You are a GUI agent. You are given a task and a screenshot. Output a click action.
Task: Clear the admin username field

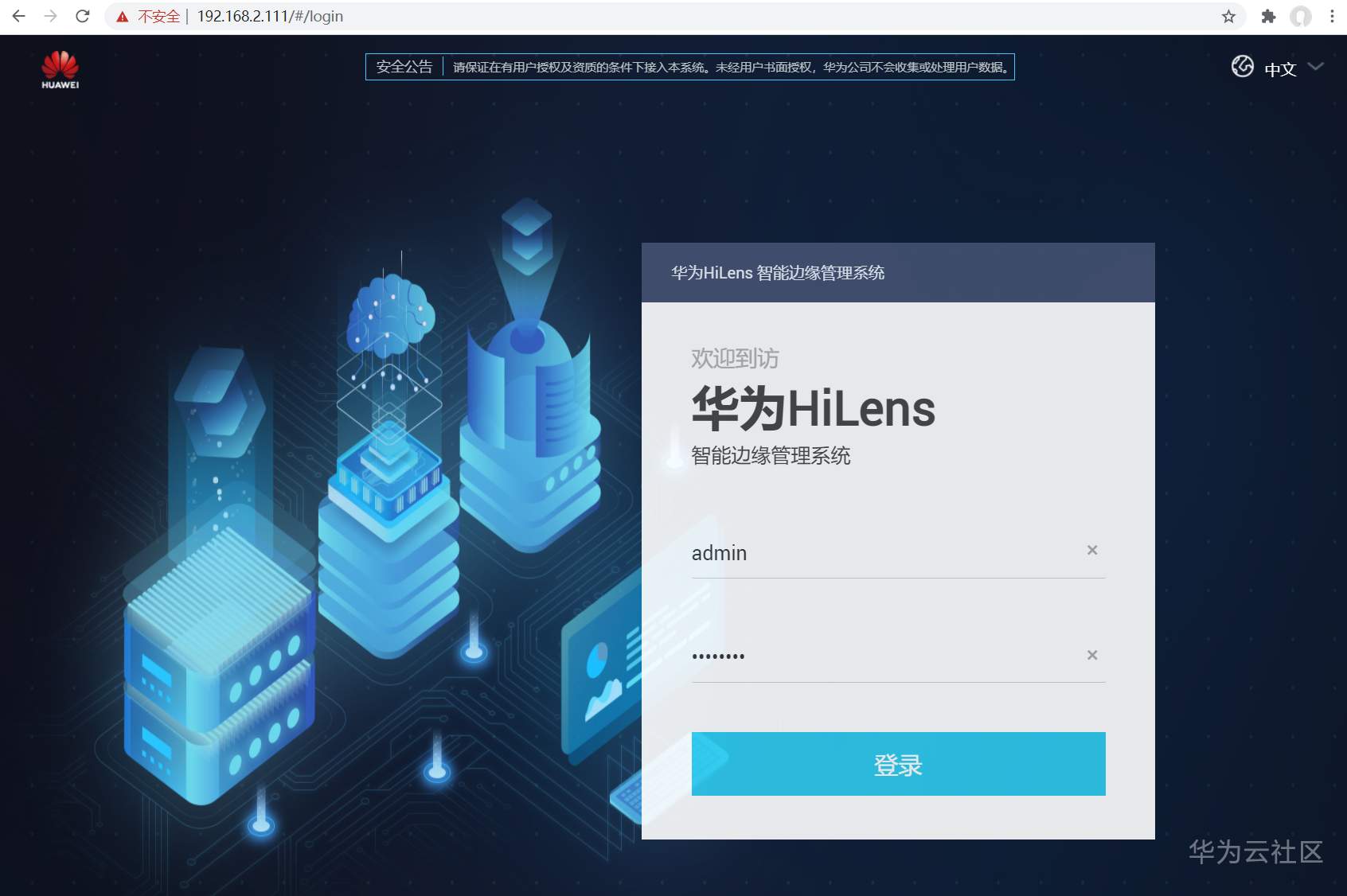[1092, 550]
